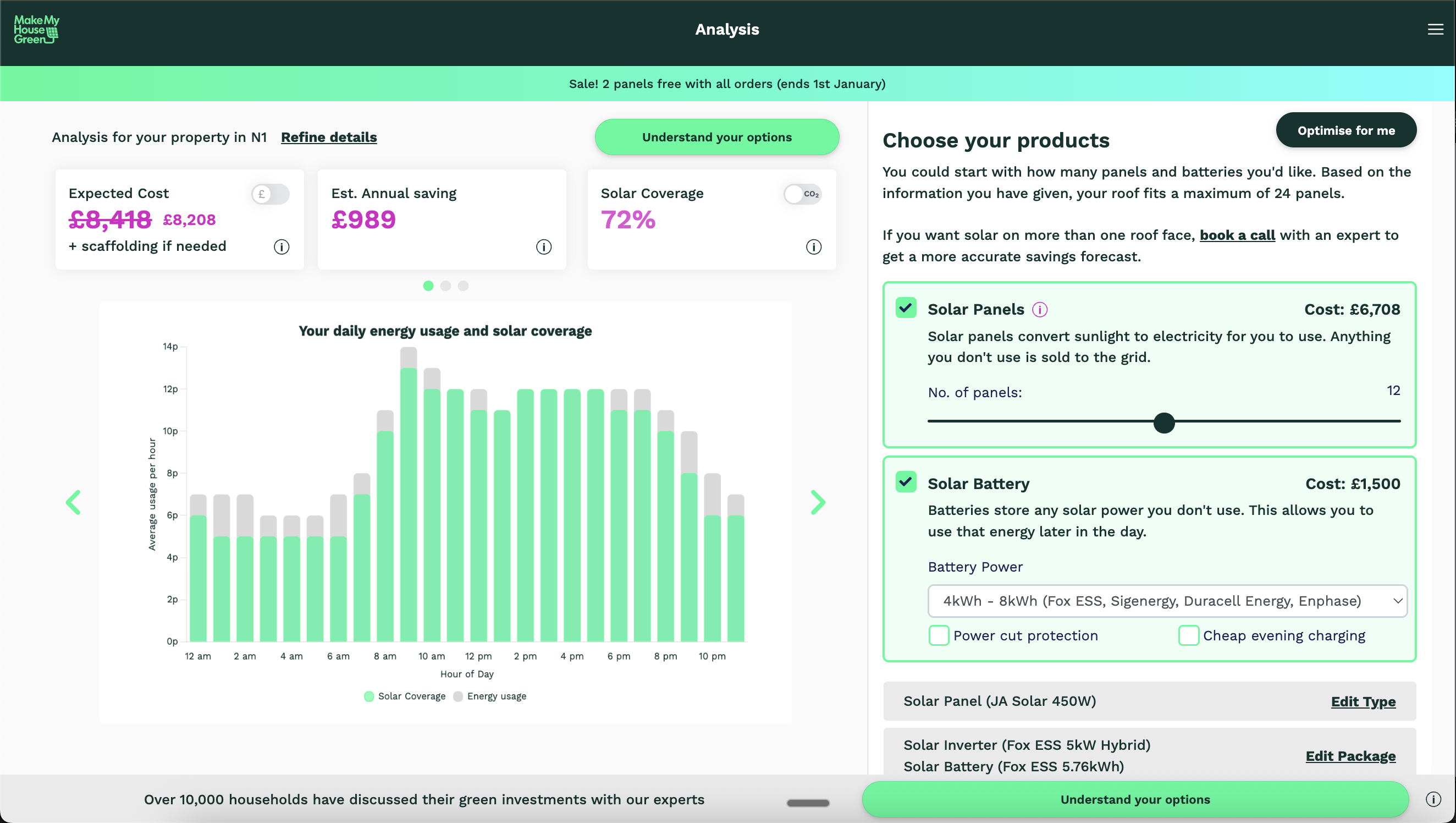Screen dimensions: 1456x823
Task: Click the number of panels slider handle
Action: click(1163, 423)
